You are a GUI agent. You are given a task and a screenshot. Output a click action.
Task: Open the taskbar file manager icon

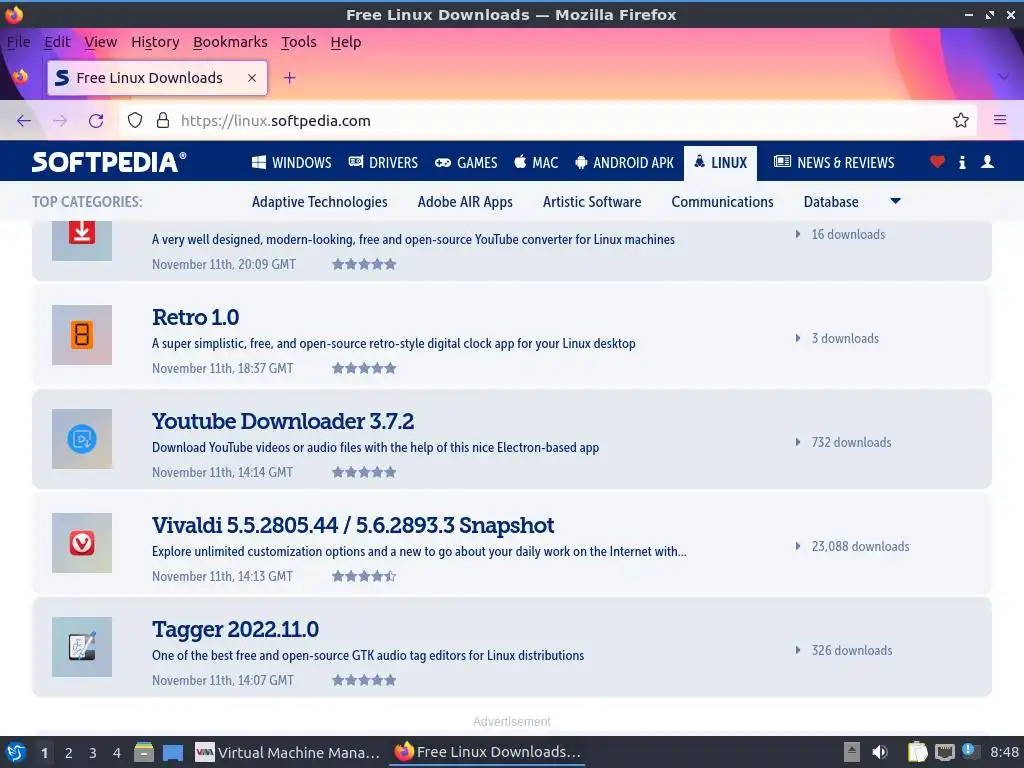coord(144,752)
